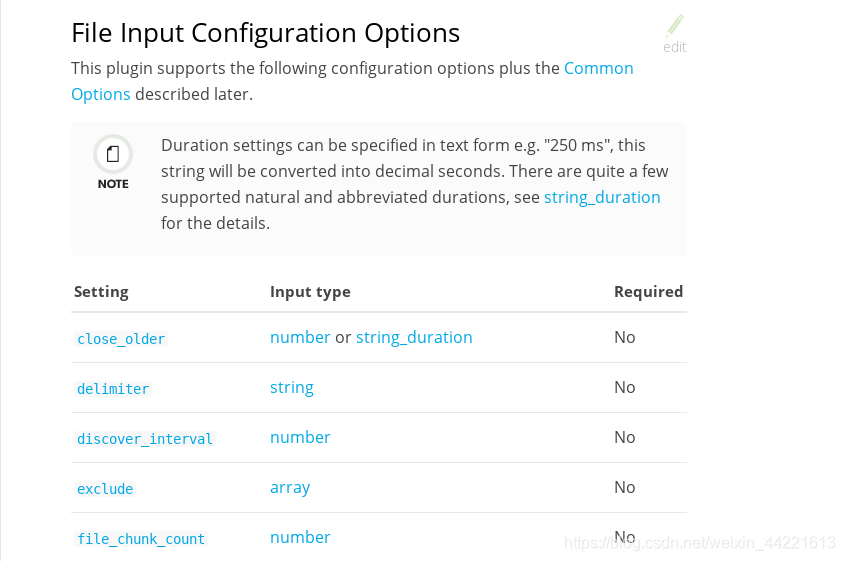
Task: Open the exclude setting
Action: tap(105, 489)
